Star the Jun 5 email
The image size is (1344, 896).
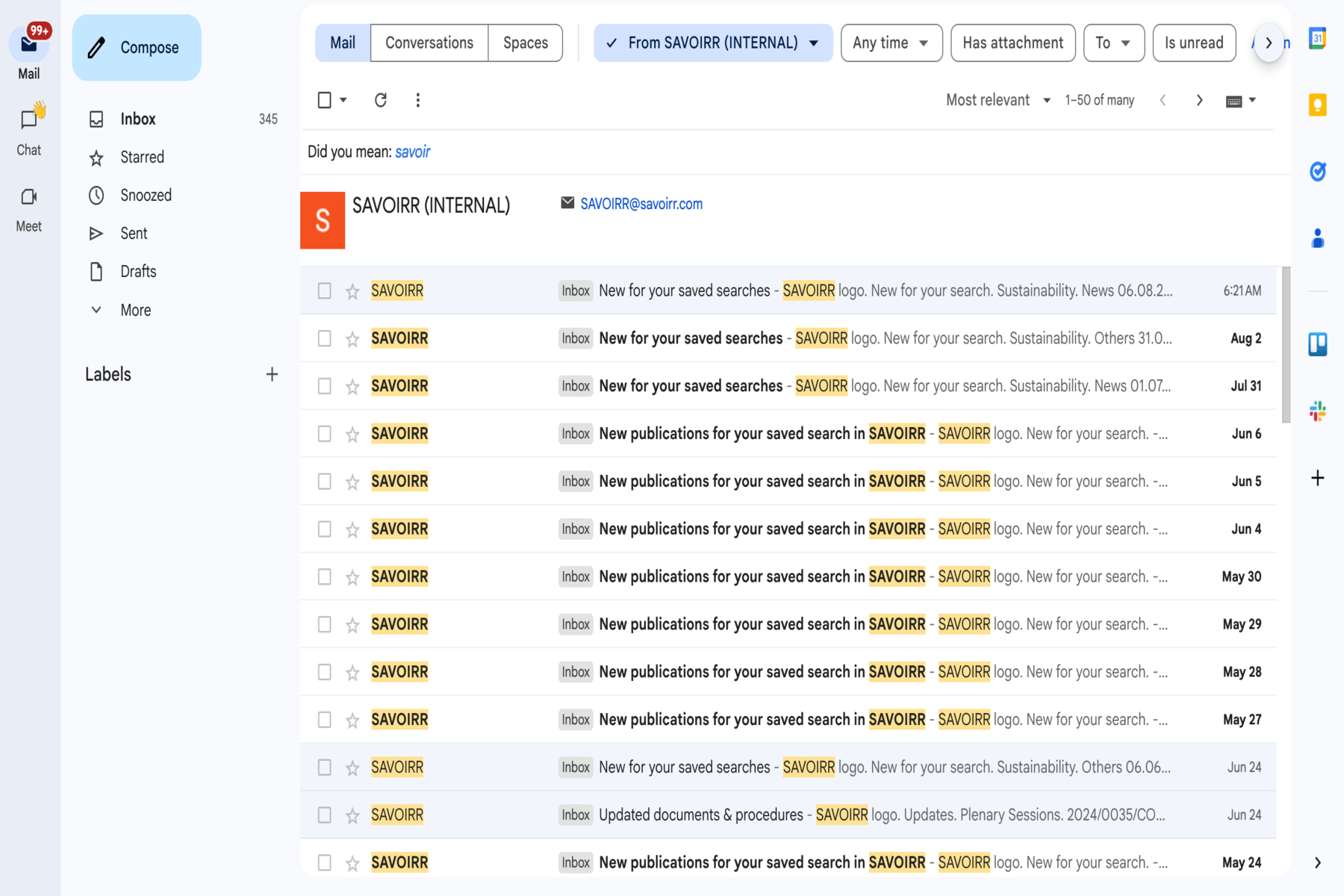(x=352, y=482)
